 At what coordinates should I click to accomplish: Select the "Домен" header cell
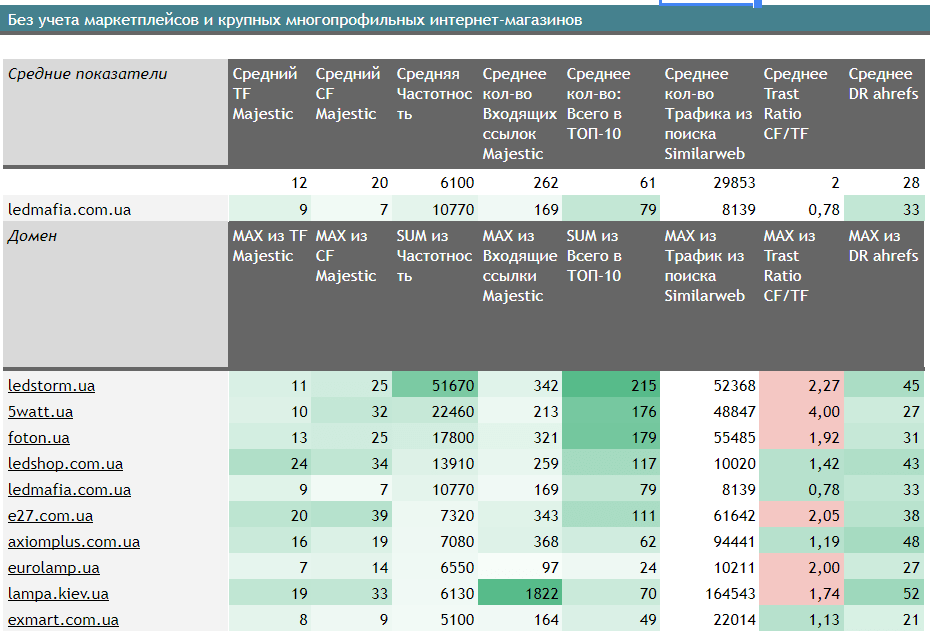click(115, 295)
